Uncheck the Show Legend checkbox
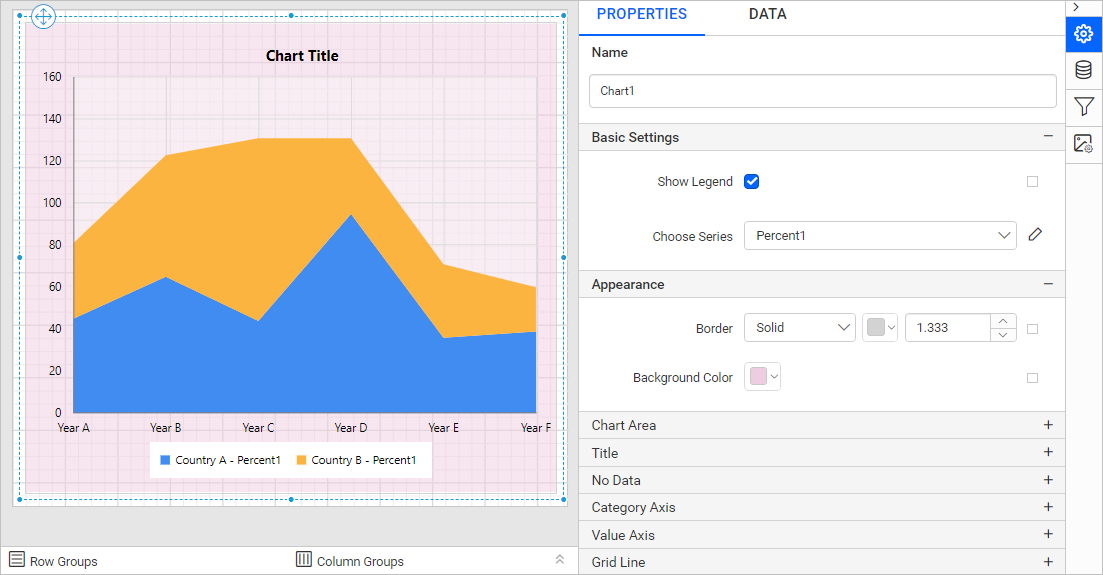1103x575 pixels. [x=752, y=182]
